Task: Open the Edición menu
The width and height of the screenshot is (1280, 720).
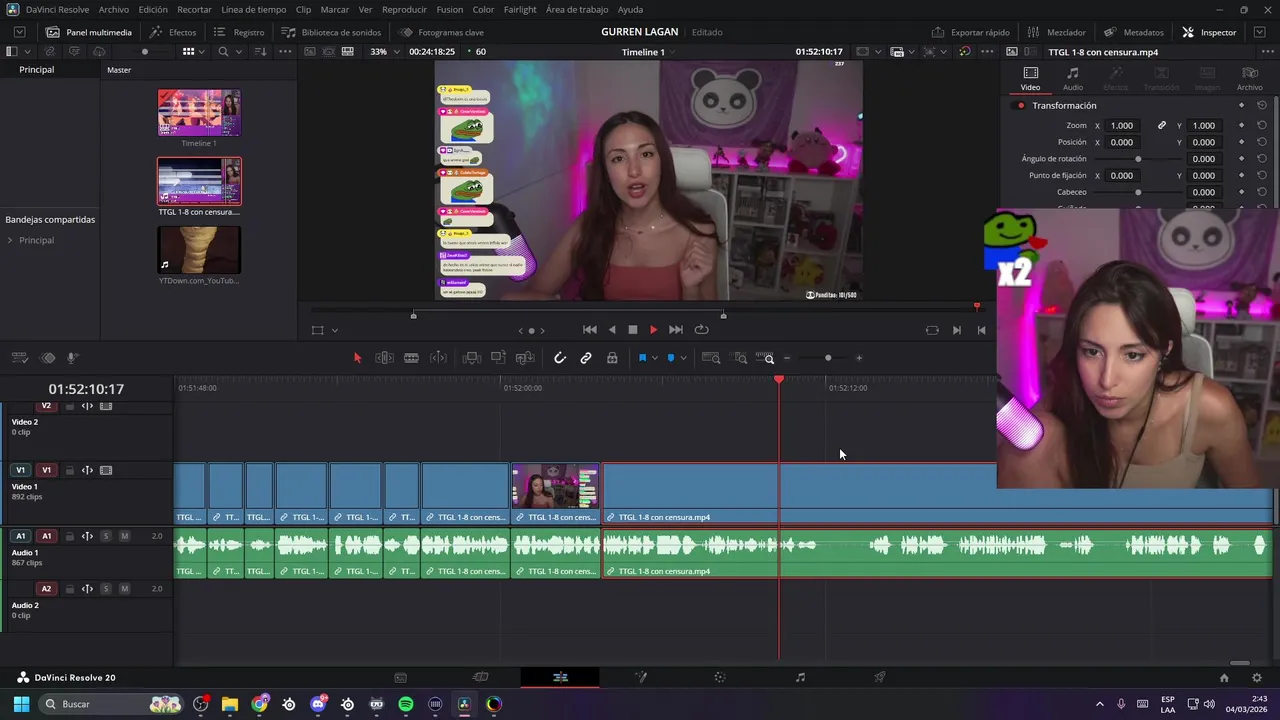Action: [x=153, y=9]
